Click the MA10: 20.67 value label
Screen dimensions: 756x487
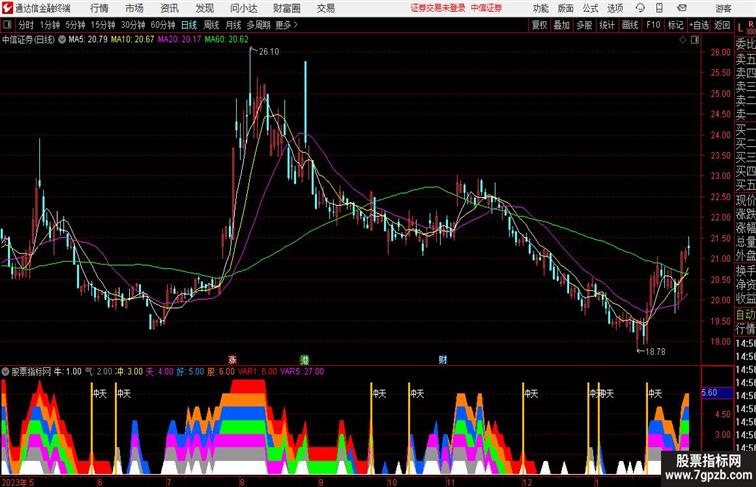(x=132, y=40)
